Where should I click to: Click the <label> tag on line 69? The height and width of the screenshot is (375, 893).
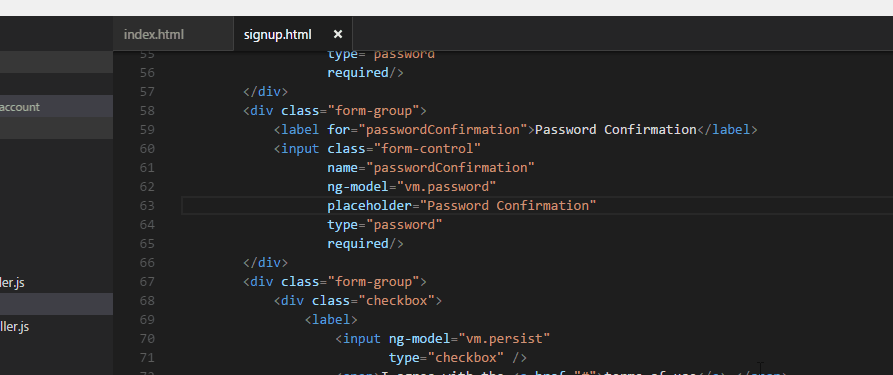[331, 320]
